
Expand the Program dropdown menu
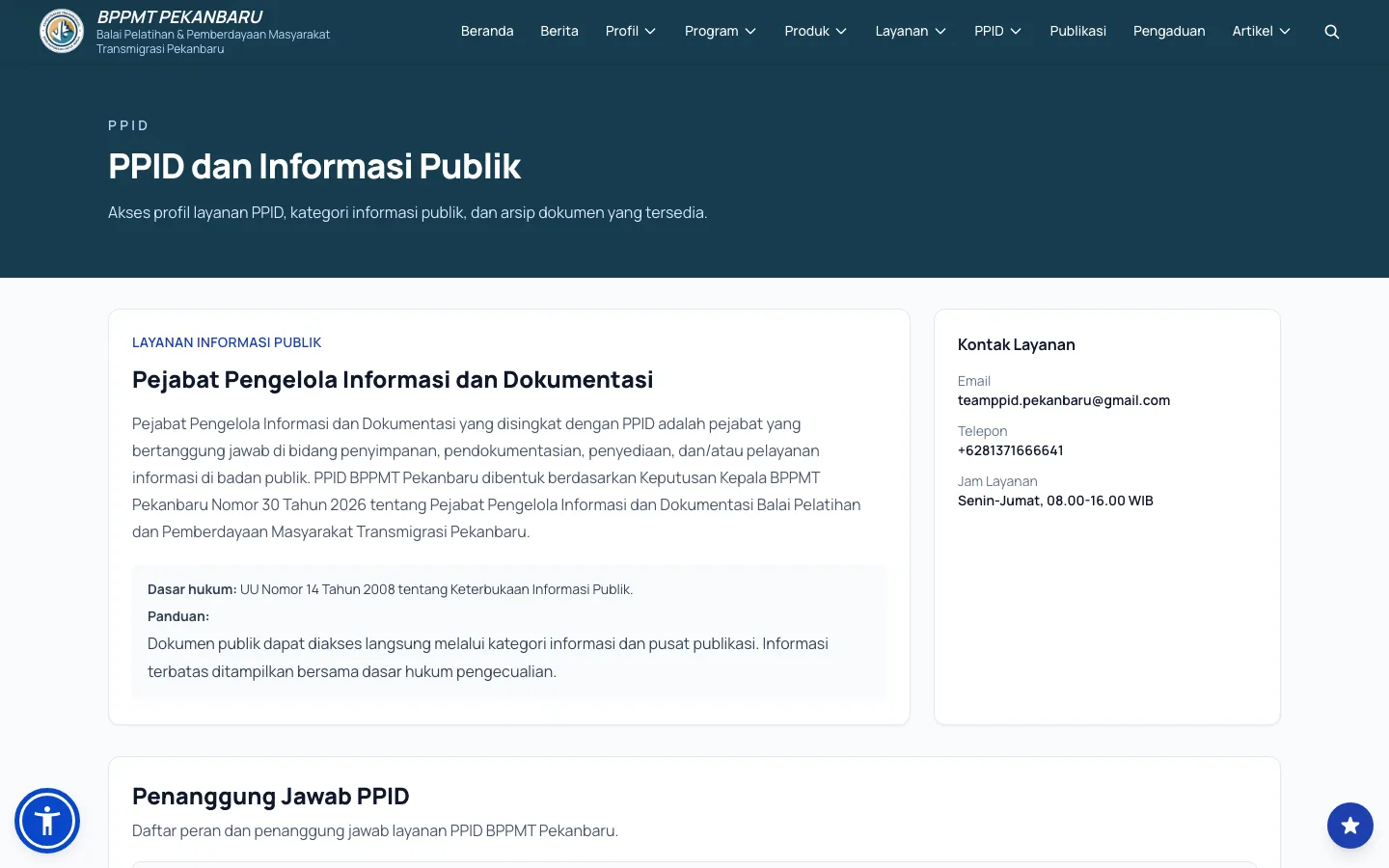[x=721, y=31]
